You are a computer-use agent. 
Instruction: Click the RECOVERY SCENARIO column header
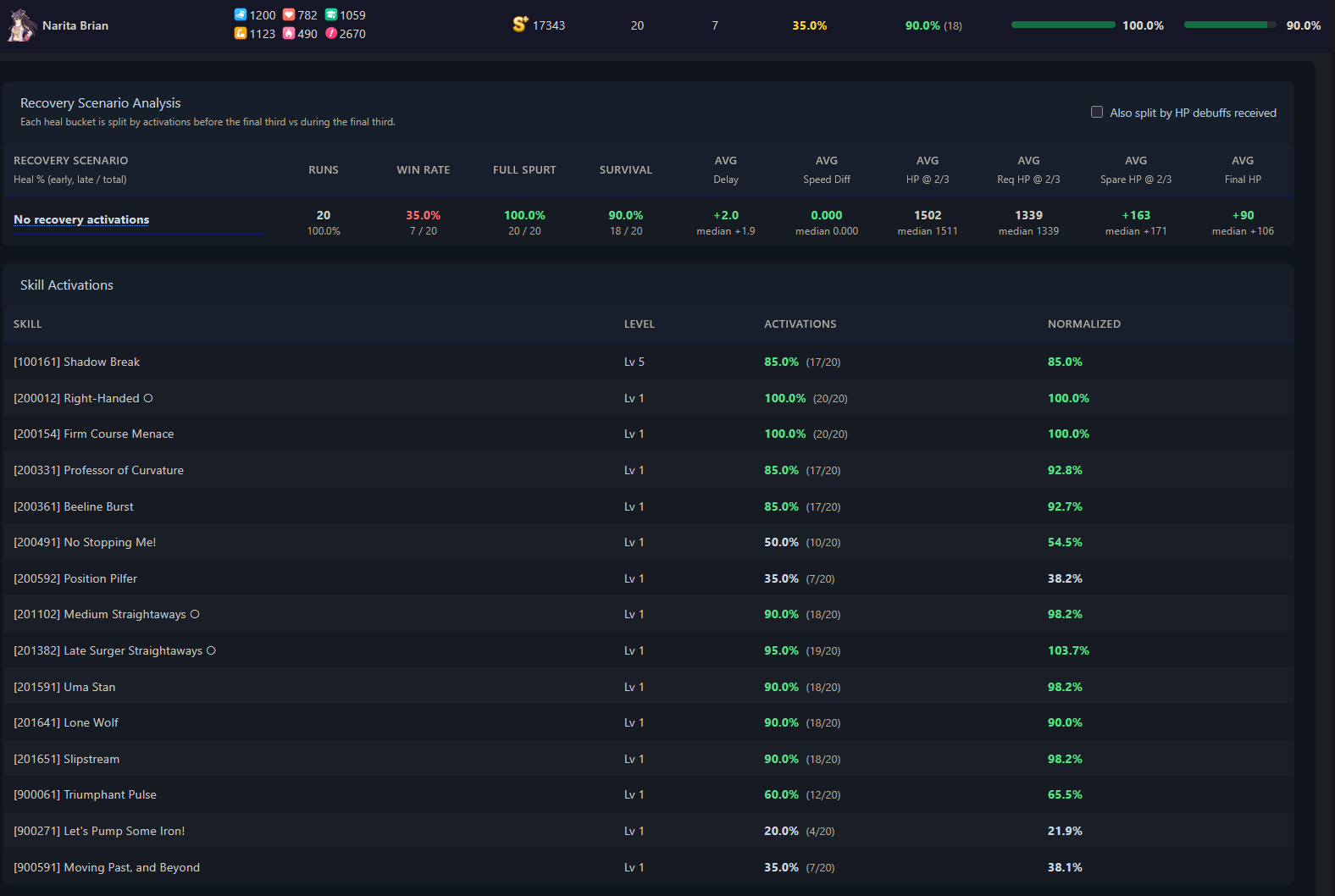pos(71,161)
